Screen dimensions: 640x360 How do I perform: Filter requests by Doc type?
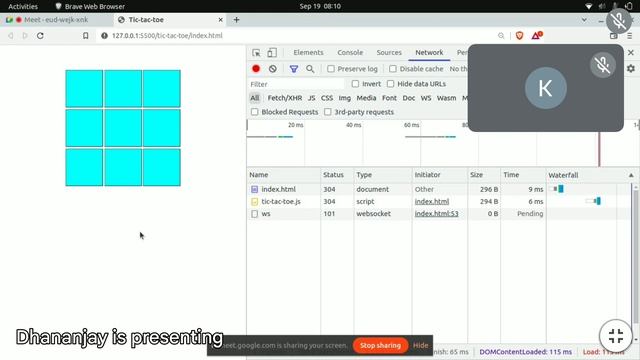coord(409,98)
